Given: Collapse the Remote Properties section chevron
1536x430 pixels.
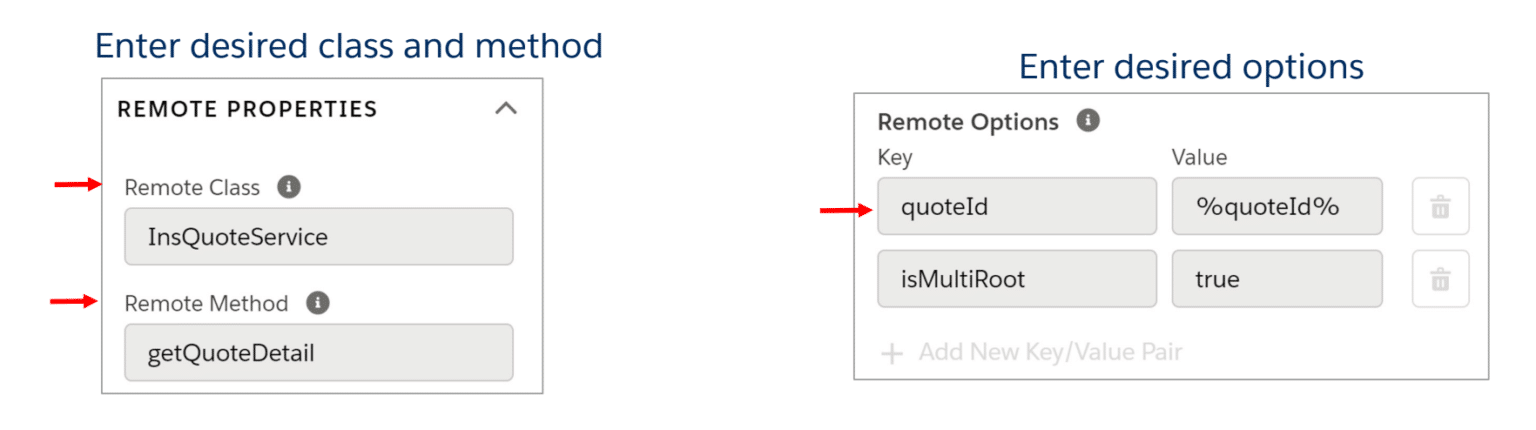Looking at the screenshot, I should click(x=506, y=108).
